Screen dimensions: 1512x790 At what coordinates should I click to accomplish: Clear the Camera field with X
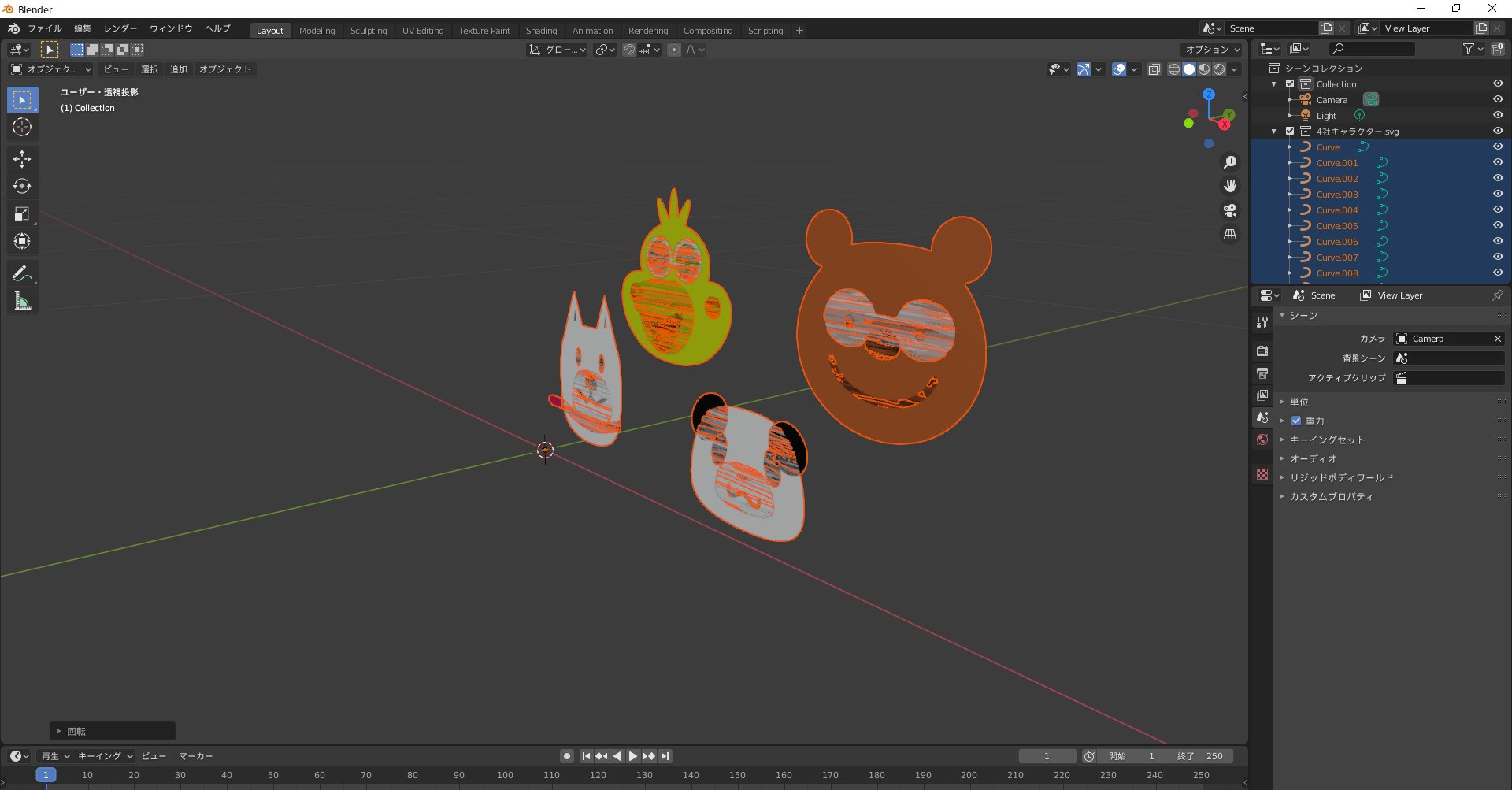pos(1498,339)
